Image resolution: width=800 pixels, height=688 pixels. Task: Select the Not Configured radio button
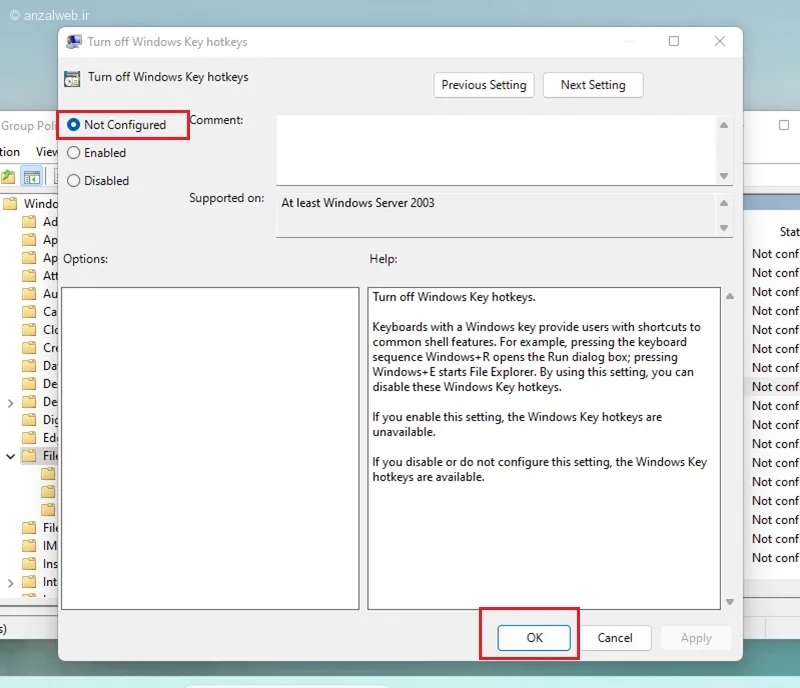(73, 125)
